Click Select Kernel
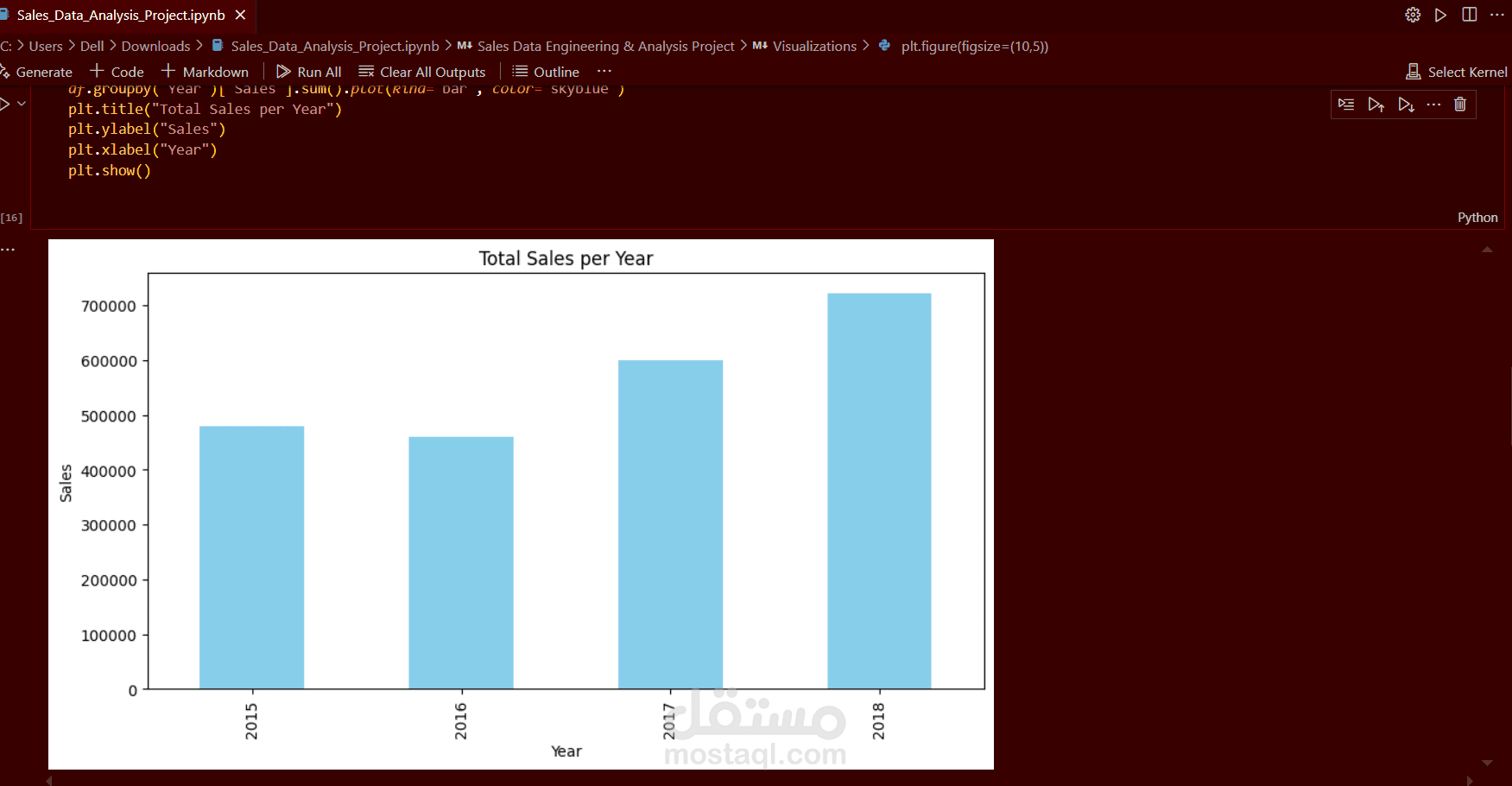 (1457, 72)
